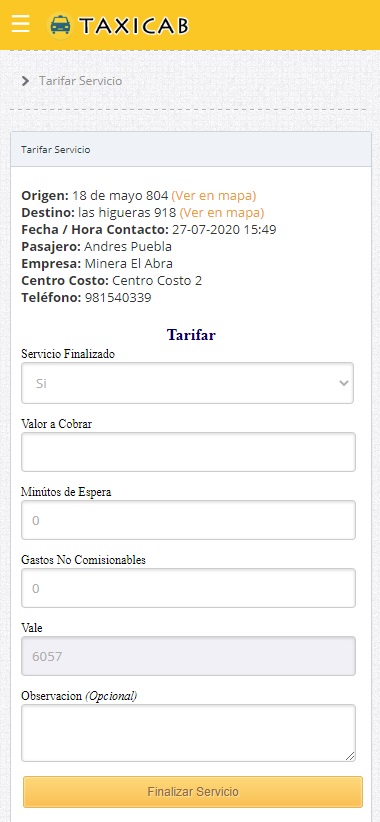This screenshot has width=380, height=822.
Task: Select the Gastos No Comisionables field
Action: click(x=188, y=588)
